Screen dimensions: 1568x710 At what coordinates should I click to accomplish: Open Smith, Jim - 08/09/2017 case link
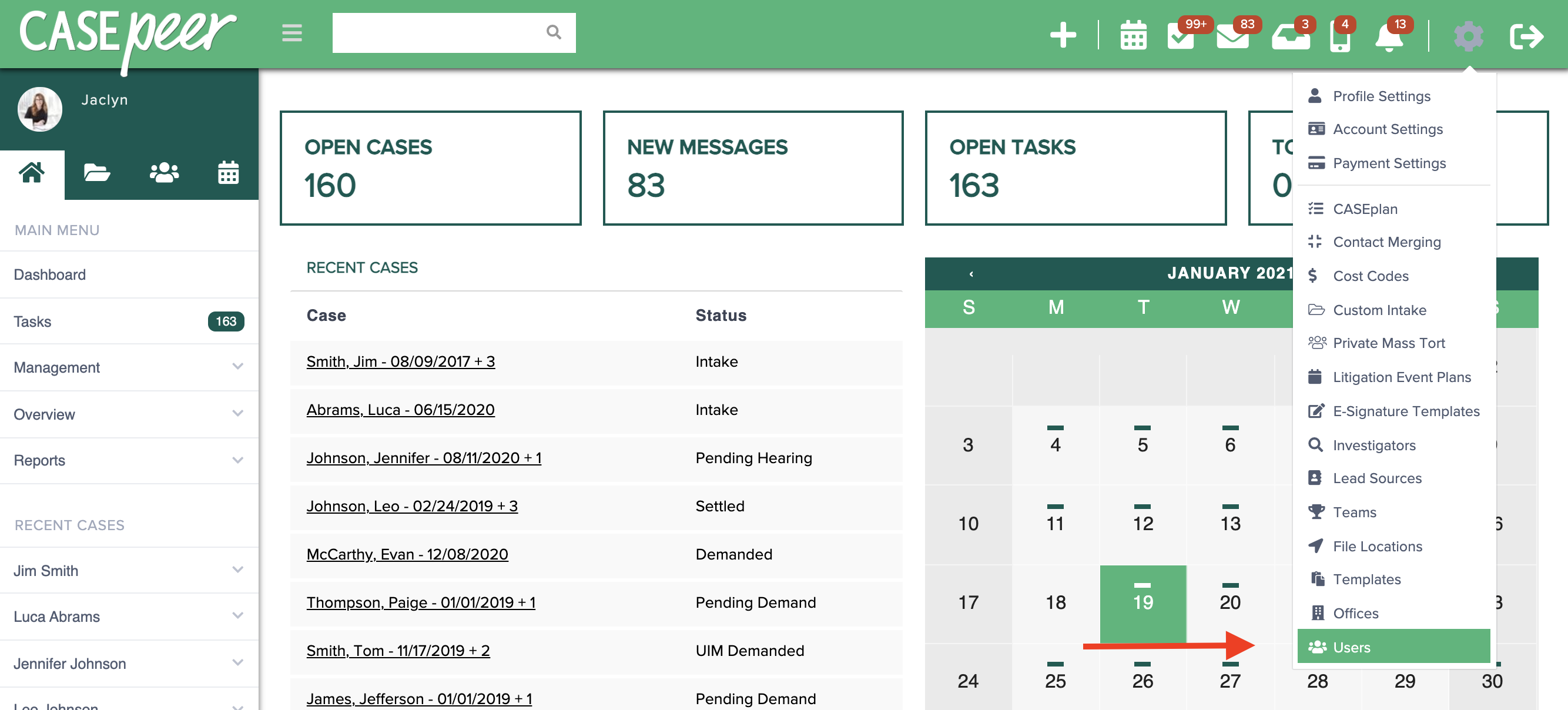tap(400, 361)
